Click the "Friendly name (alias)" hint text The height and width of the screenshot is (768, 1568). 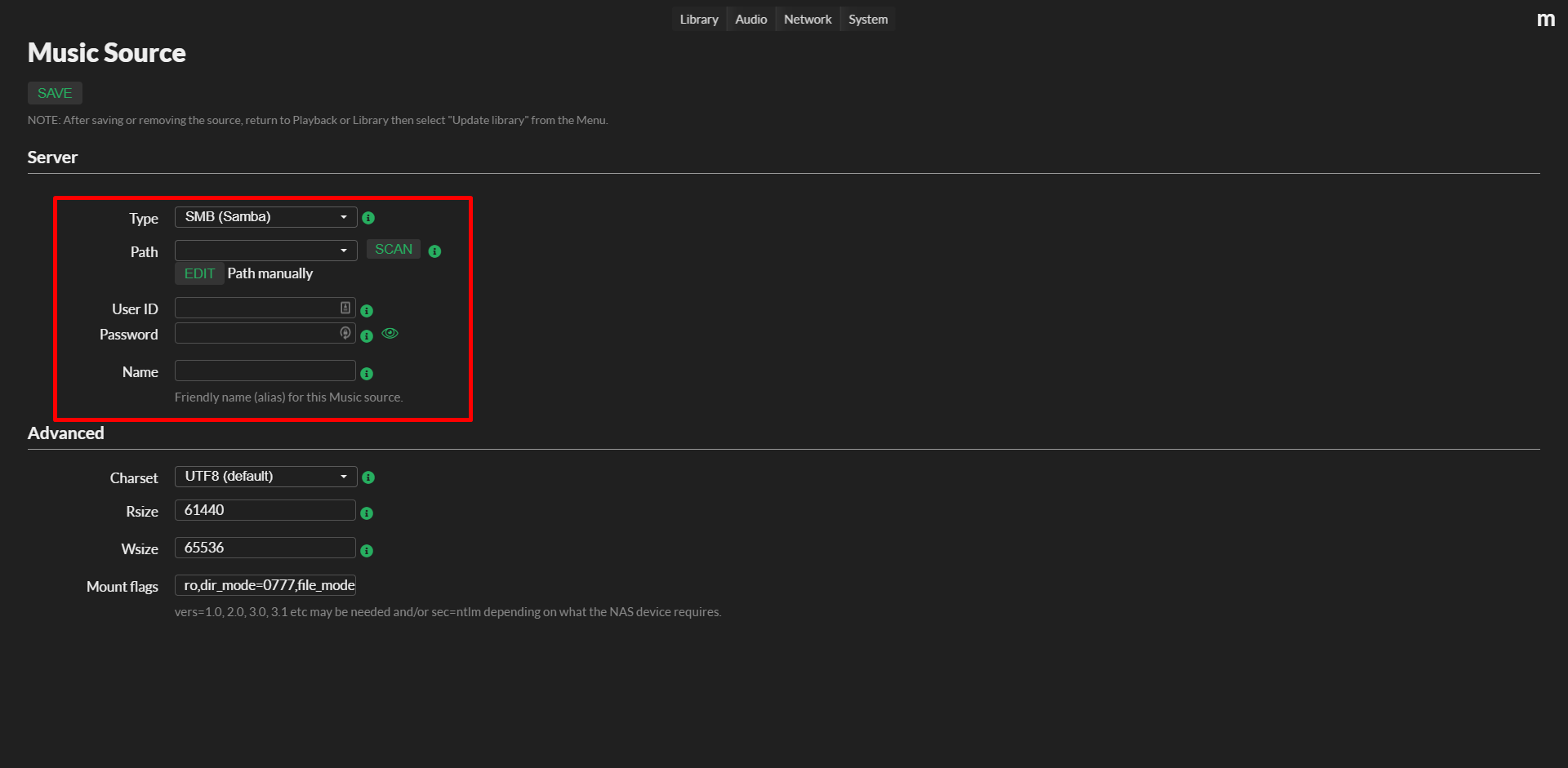point(288,397)
